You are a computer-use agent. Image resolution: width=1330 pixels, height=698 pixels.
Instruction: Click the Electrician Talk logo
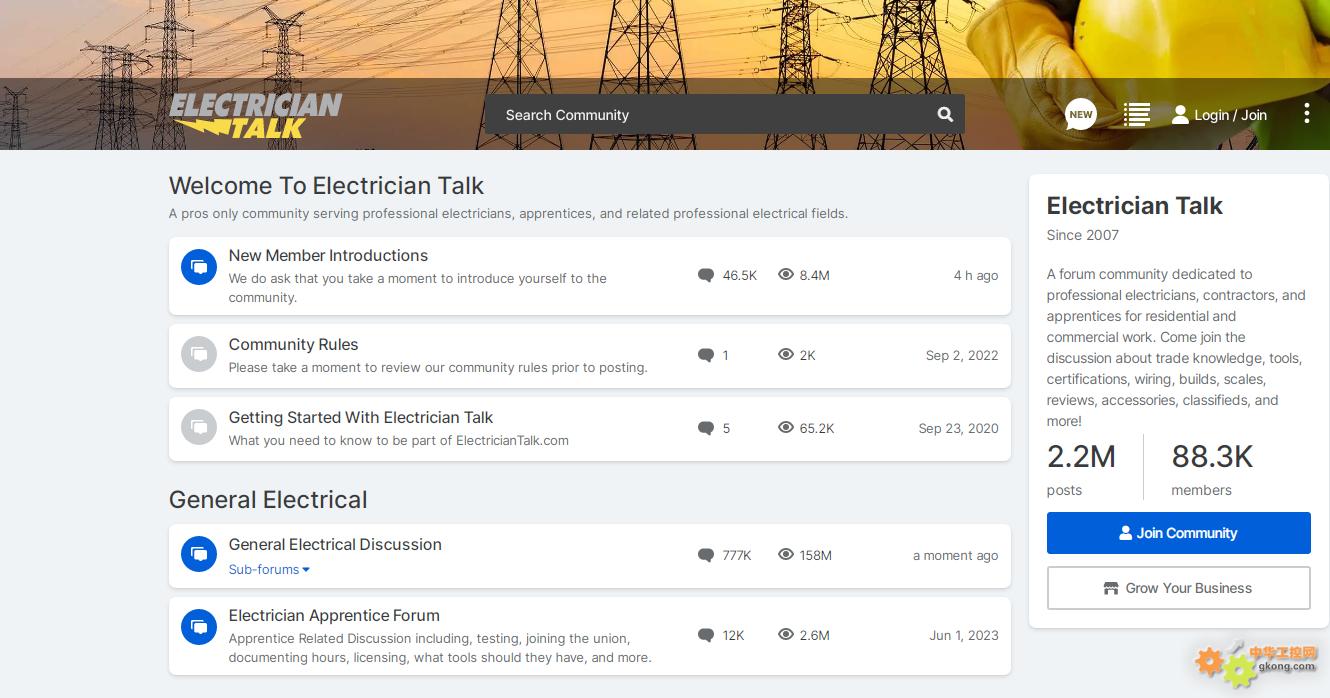[x=256, y=115]
